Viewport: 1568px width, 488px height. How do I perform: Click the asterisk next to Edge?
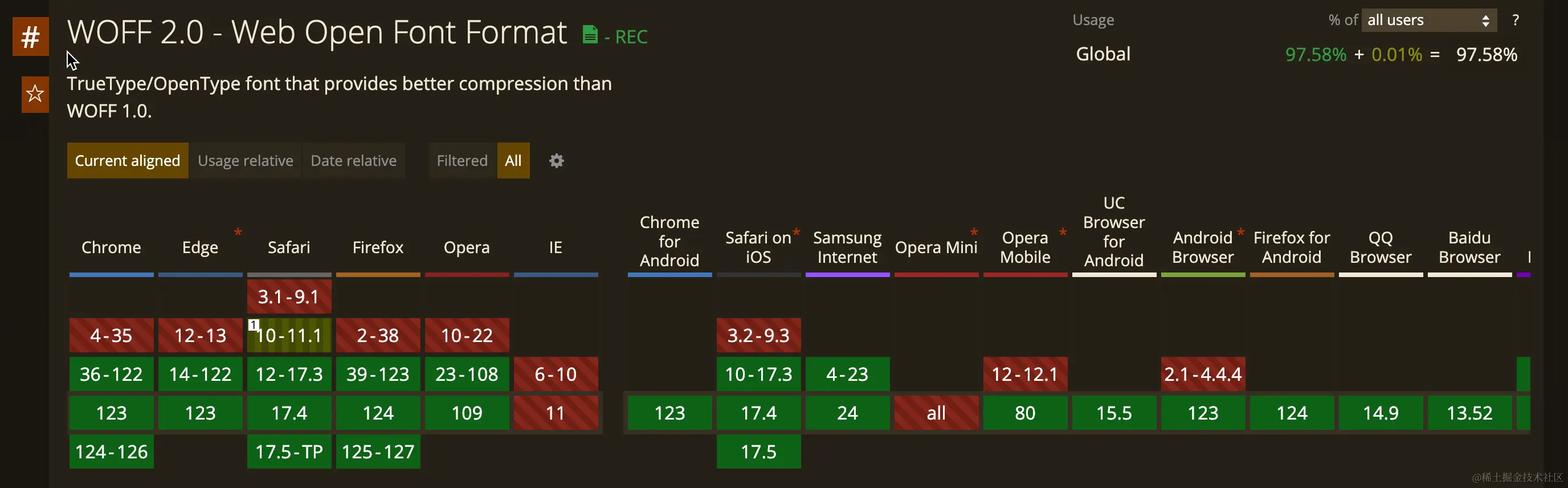tap(238, 233)
